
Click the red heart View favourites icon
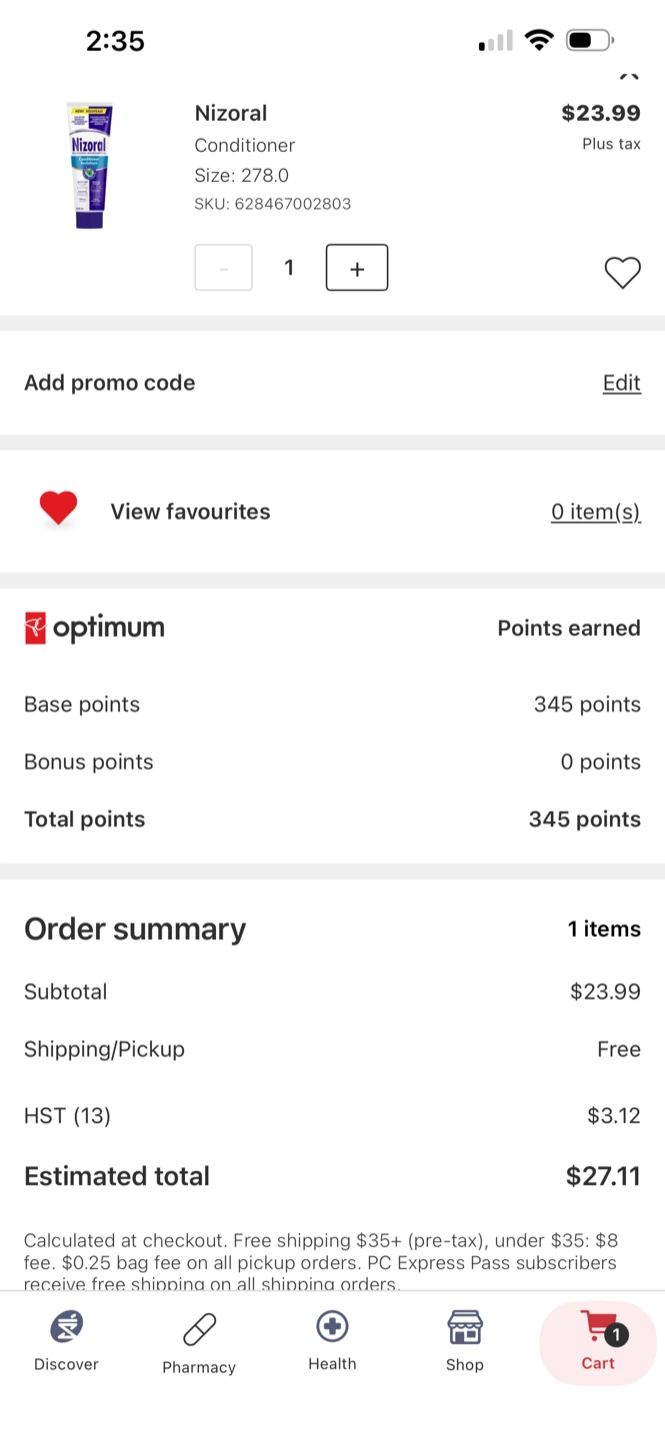click(58, 510)
